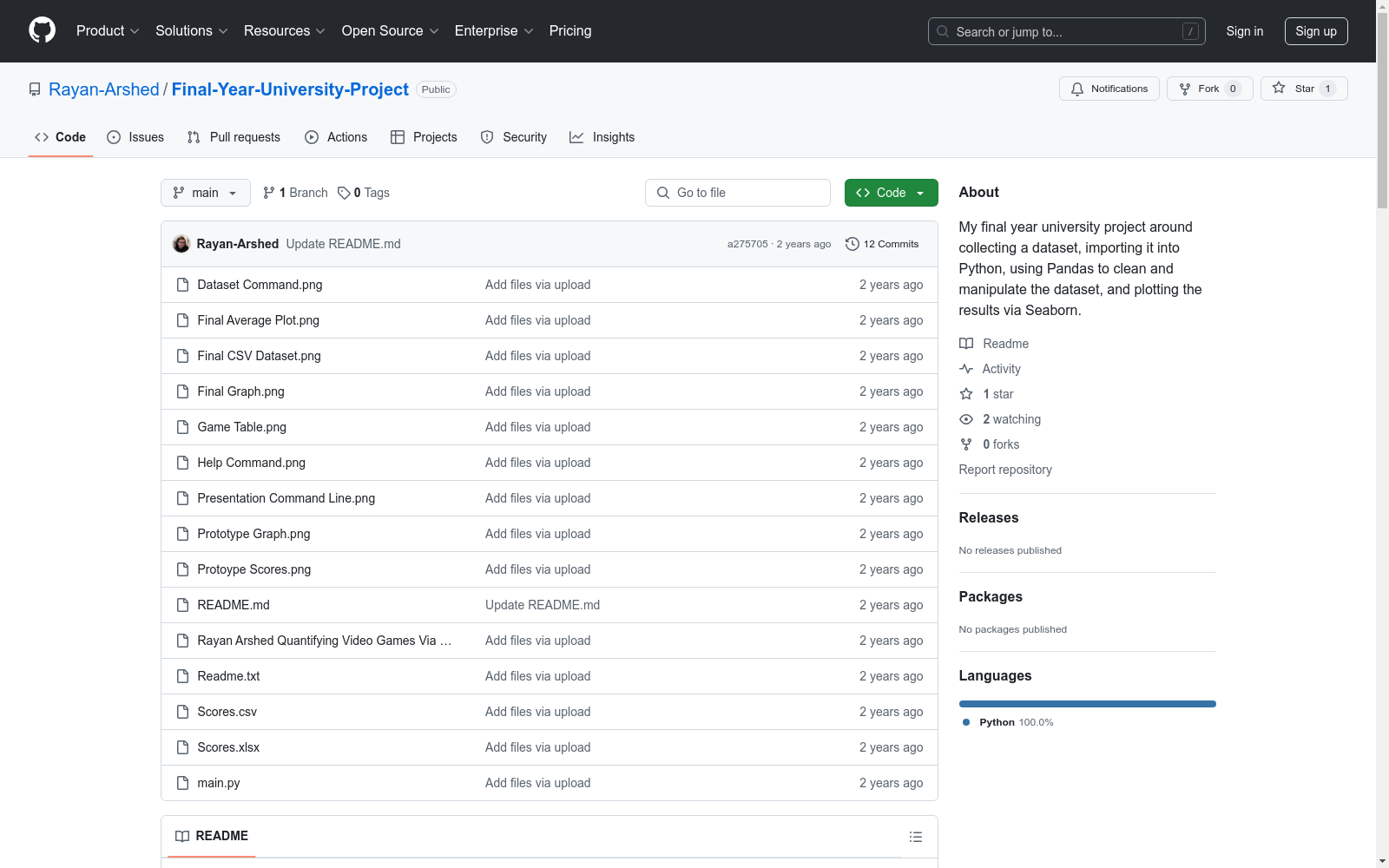Open the Final-Year-University-Project repo link

[290, 89]
